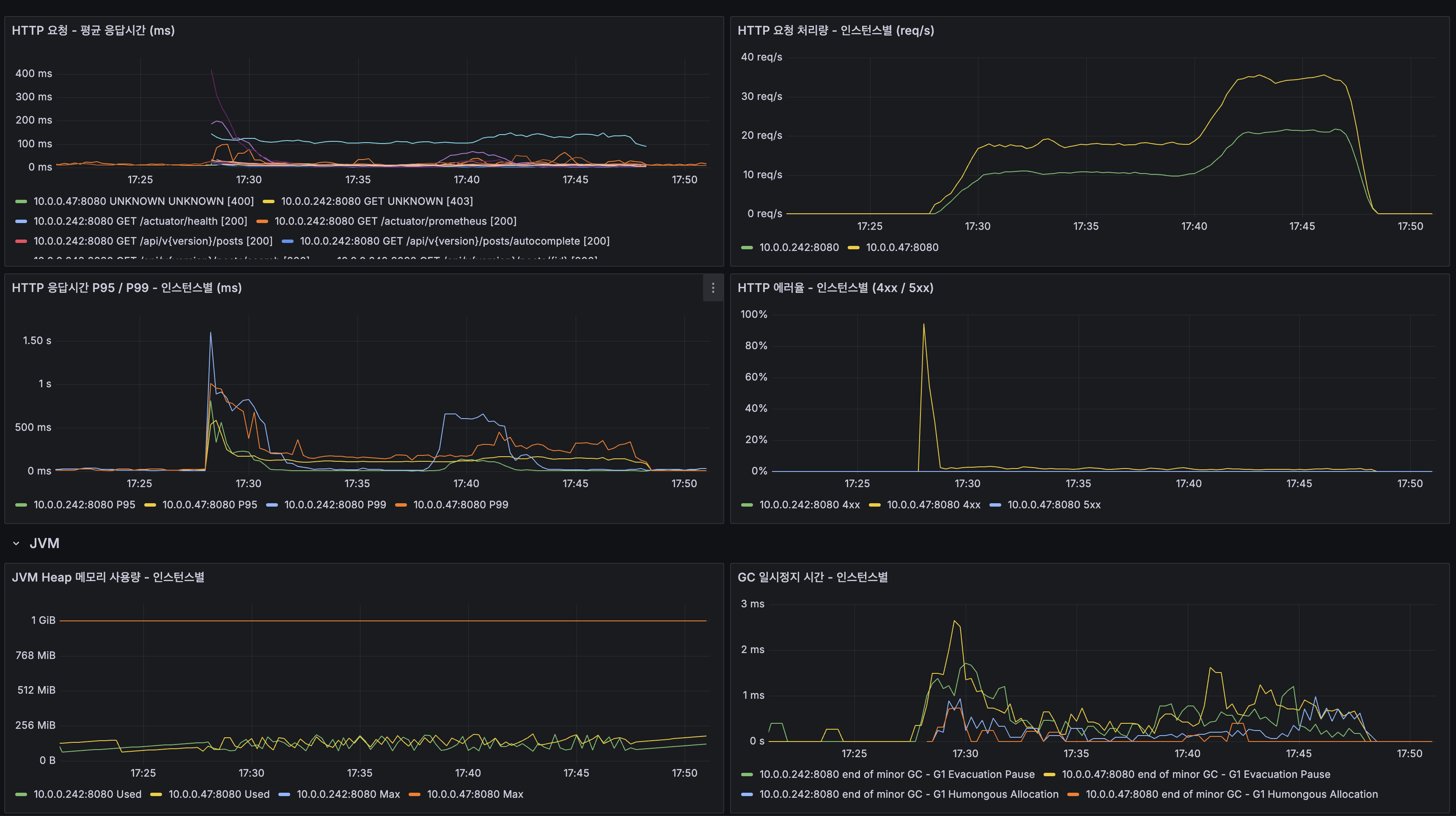The height and width of the screenshot is (816, 1456).
Task: Click the JVM Heap 메모리 사용량 panel title
Action: 109,577
